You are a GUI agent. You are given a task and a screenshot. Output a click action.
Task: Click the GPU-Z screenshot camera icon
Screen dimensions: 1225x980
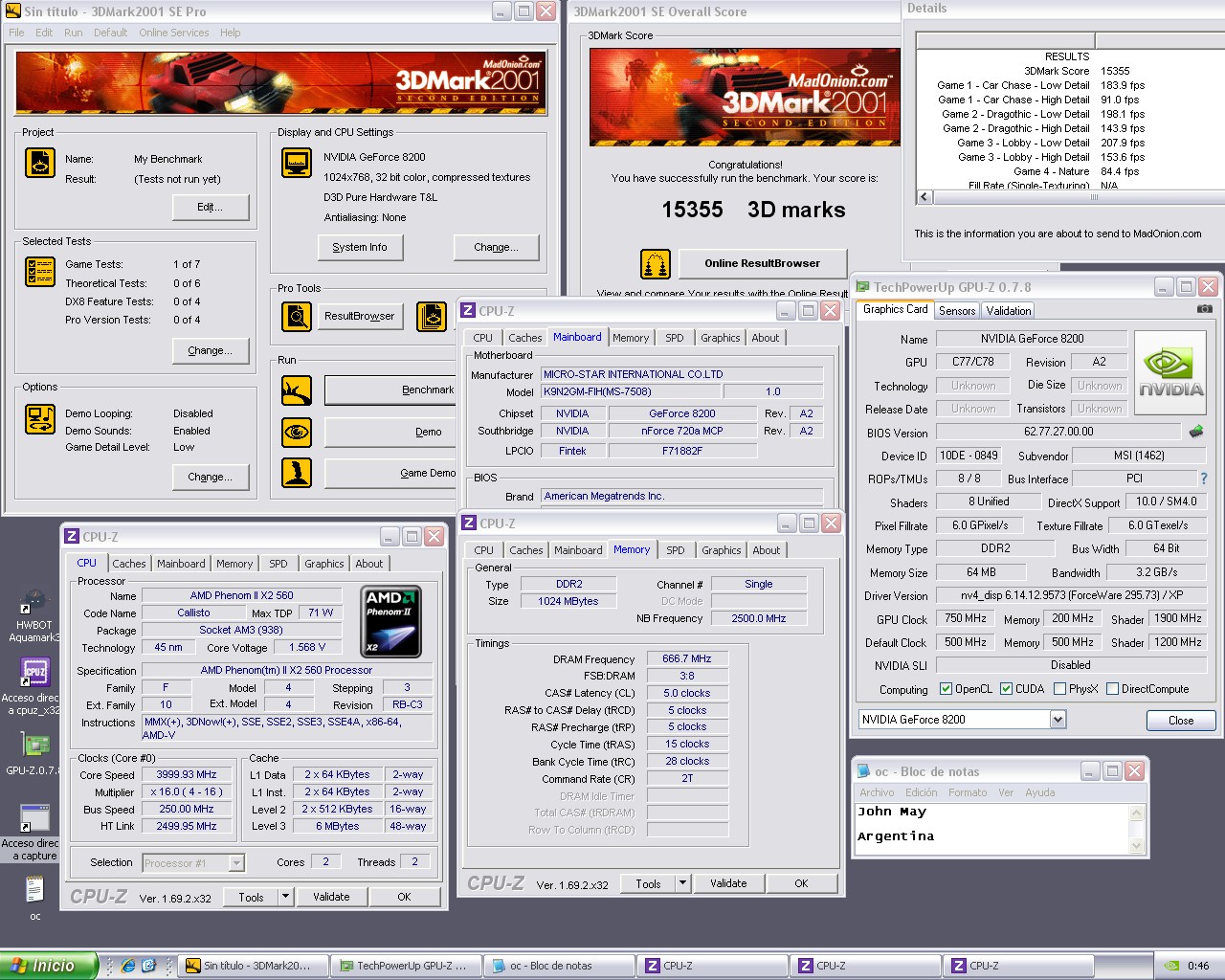[x=1204, y=309]
